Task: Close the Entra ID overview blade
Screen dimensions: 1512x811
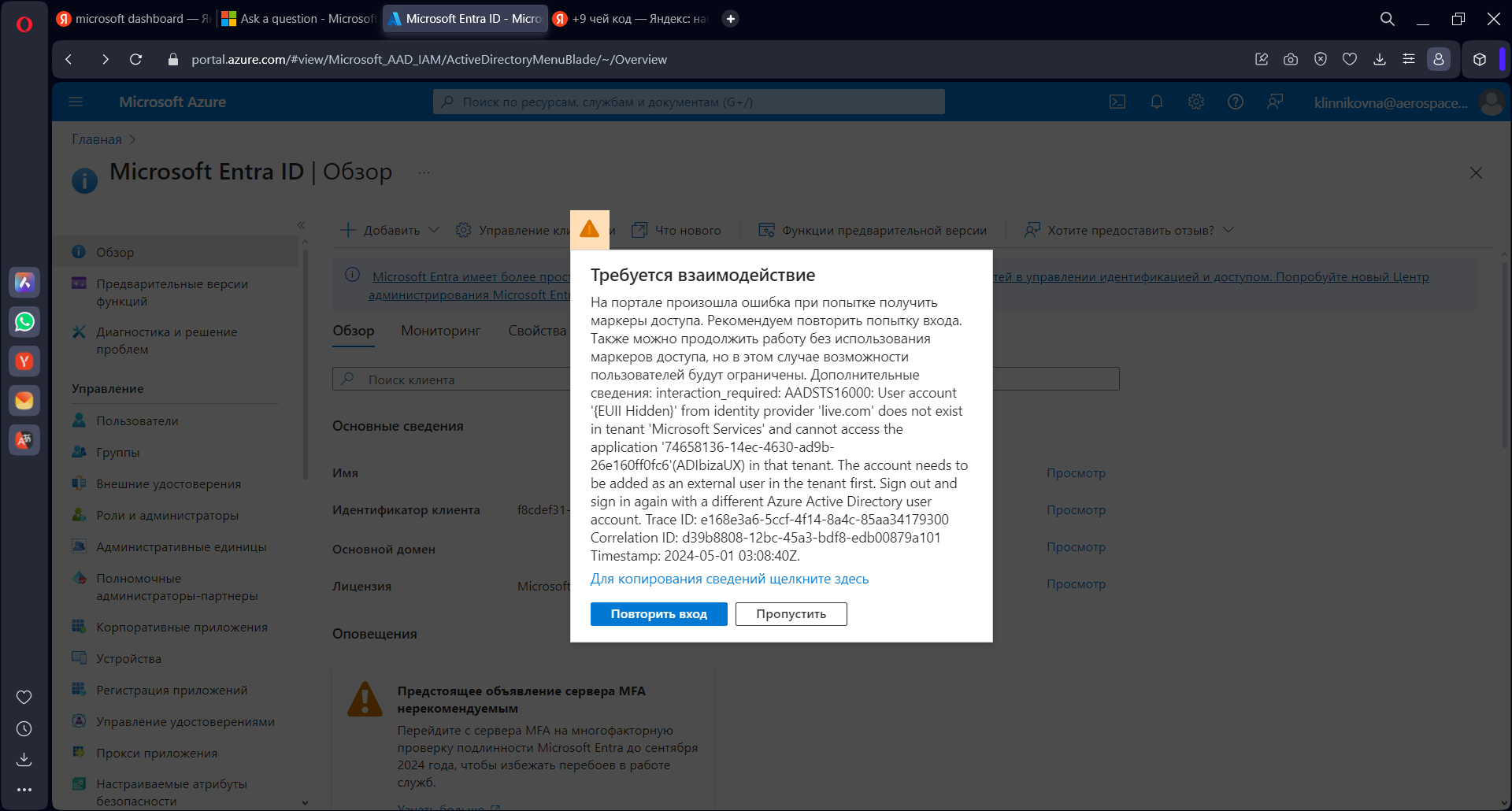Action: (1476, 172)
